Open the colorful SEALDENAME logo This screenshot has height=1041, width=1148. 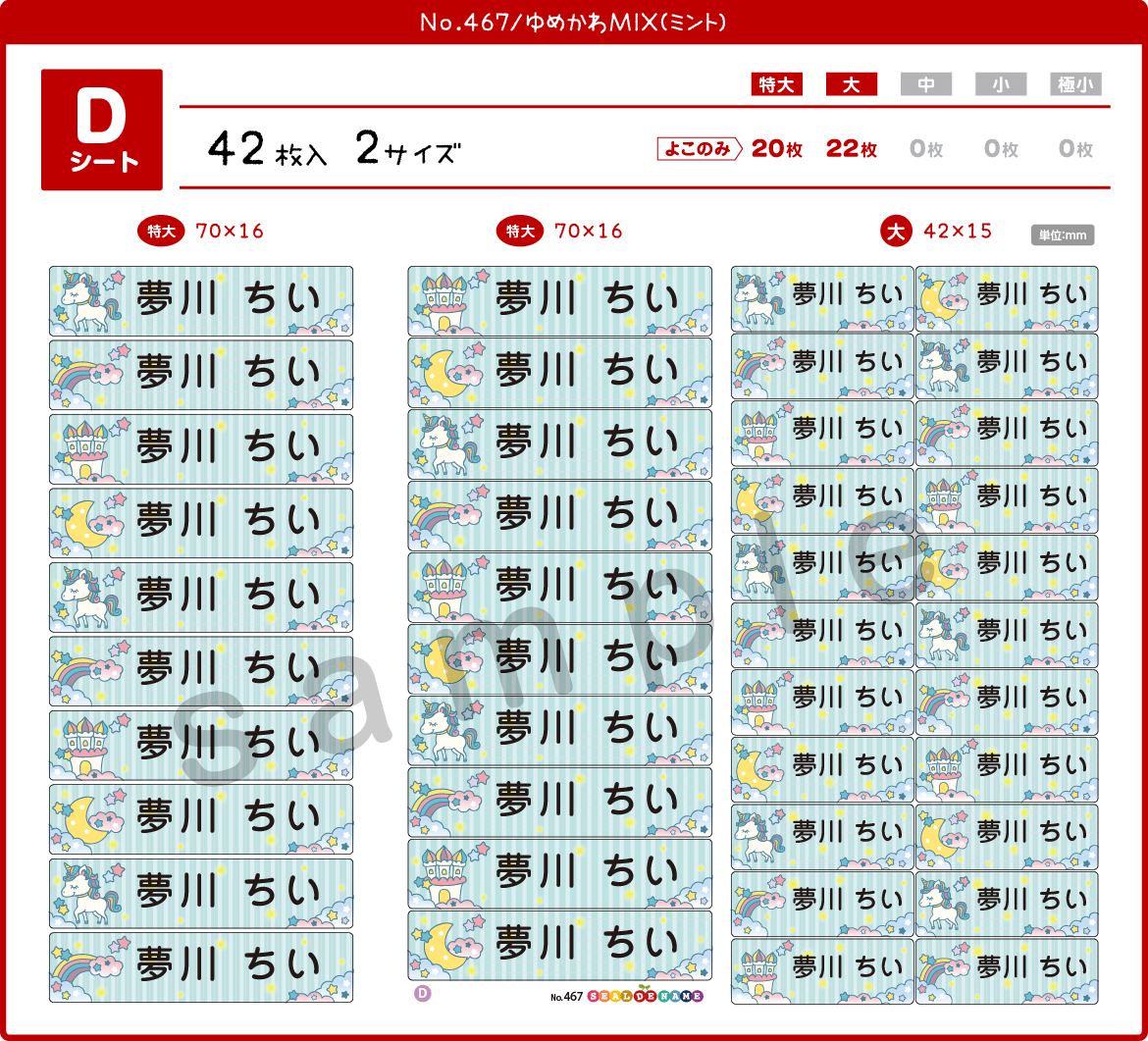[x=645, y=996]
